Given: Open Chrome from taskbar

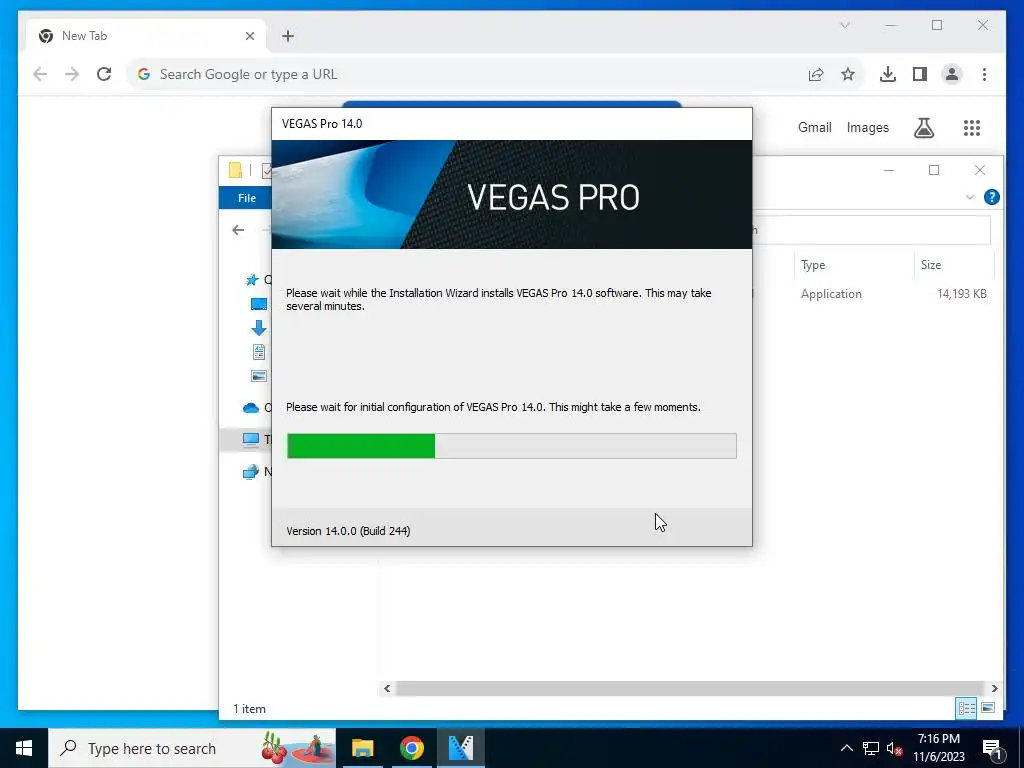Looking at the screenshot, I should [x=411, y=748].
